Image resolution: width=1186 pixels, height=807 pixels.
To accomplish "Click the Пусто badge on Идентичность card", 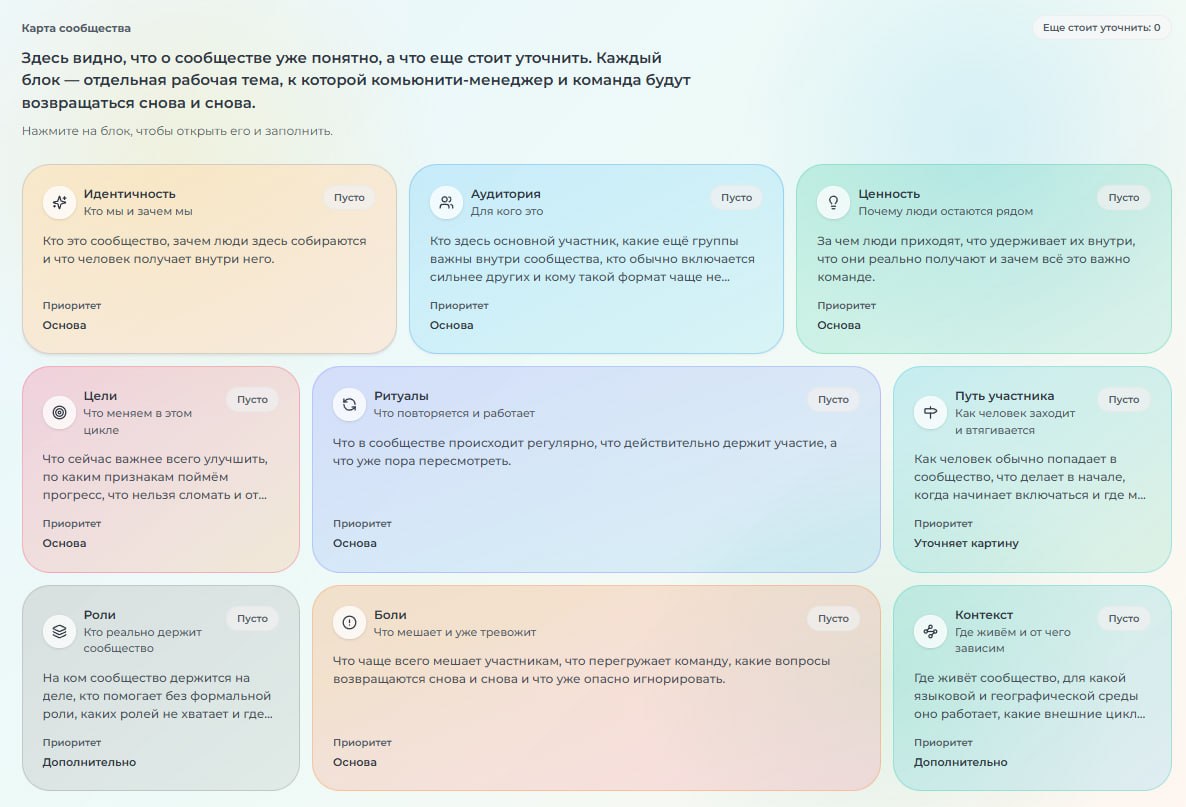I will coord(349,197).
